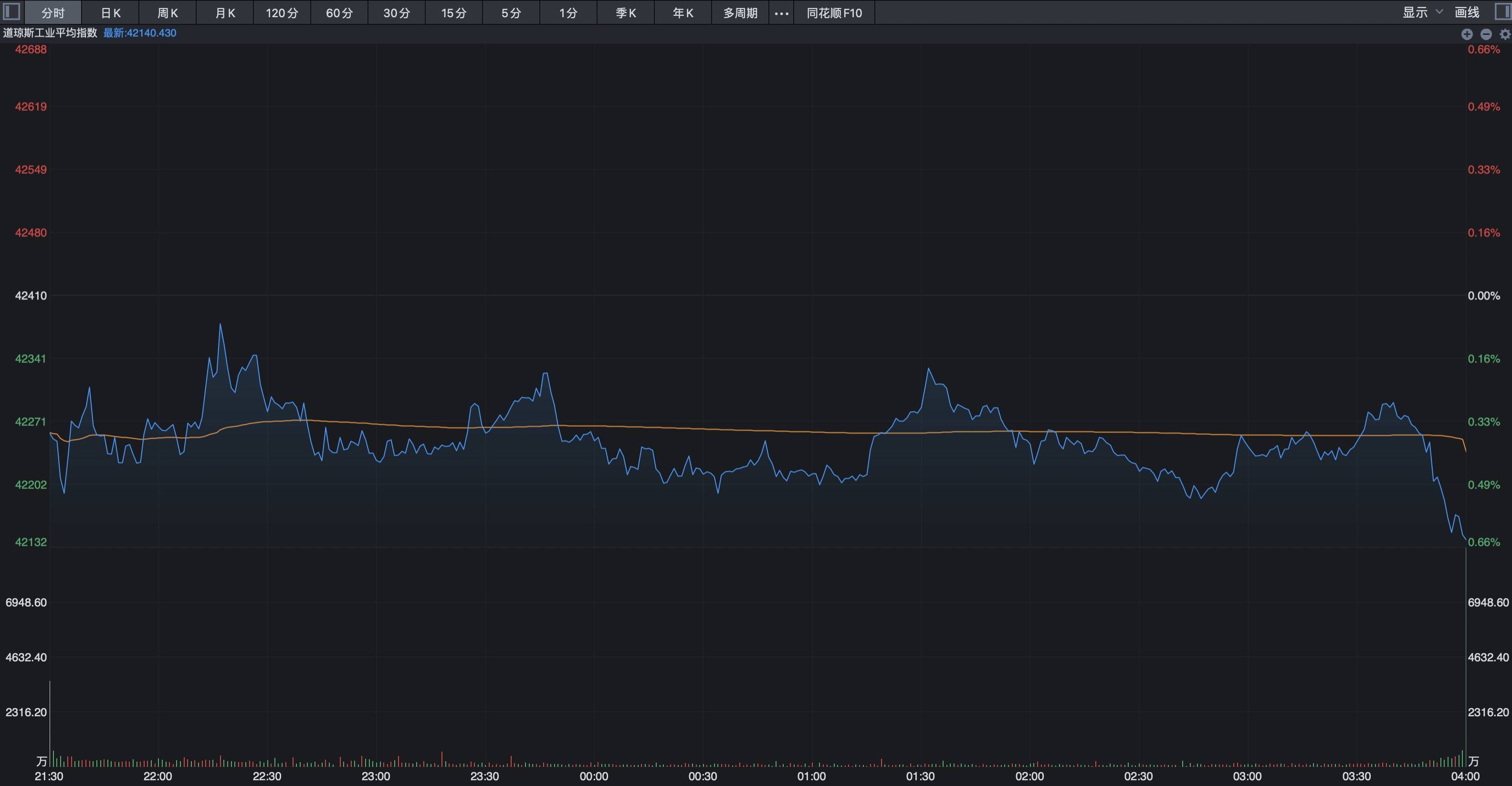Click the 42688 price axis label
Screen dimensions: 1512x786
pyautogui.click(x=31, y=49)
